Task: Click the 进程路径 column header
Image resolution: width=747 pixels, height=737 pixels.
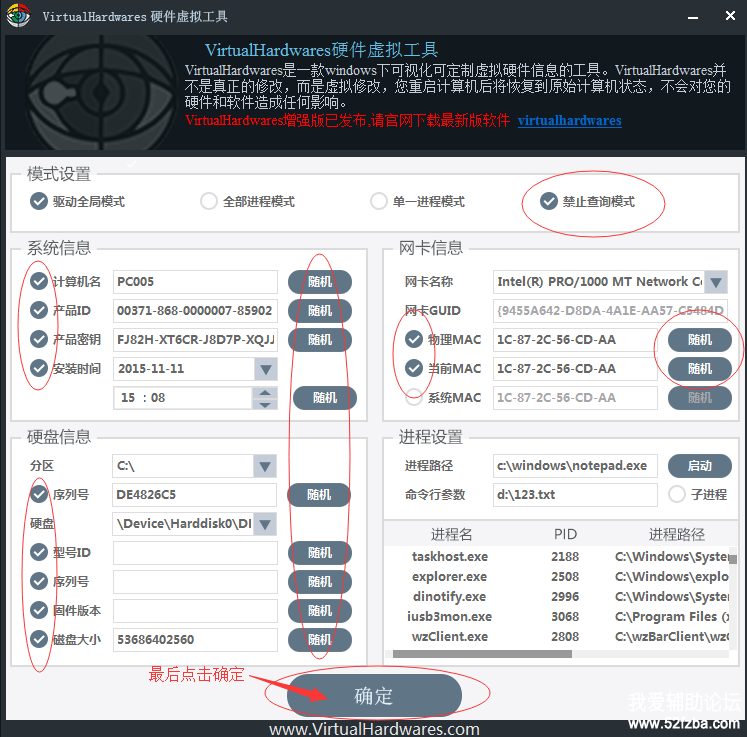Action: point(676,534)
